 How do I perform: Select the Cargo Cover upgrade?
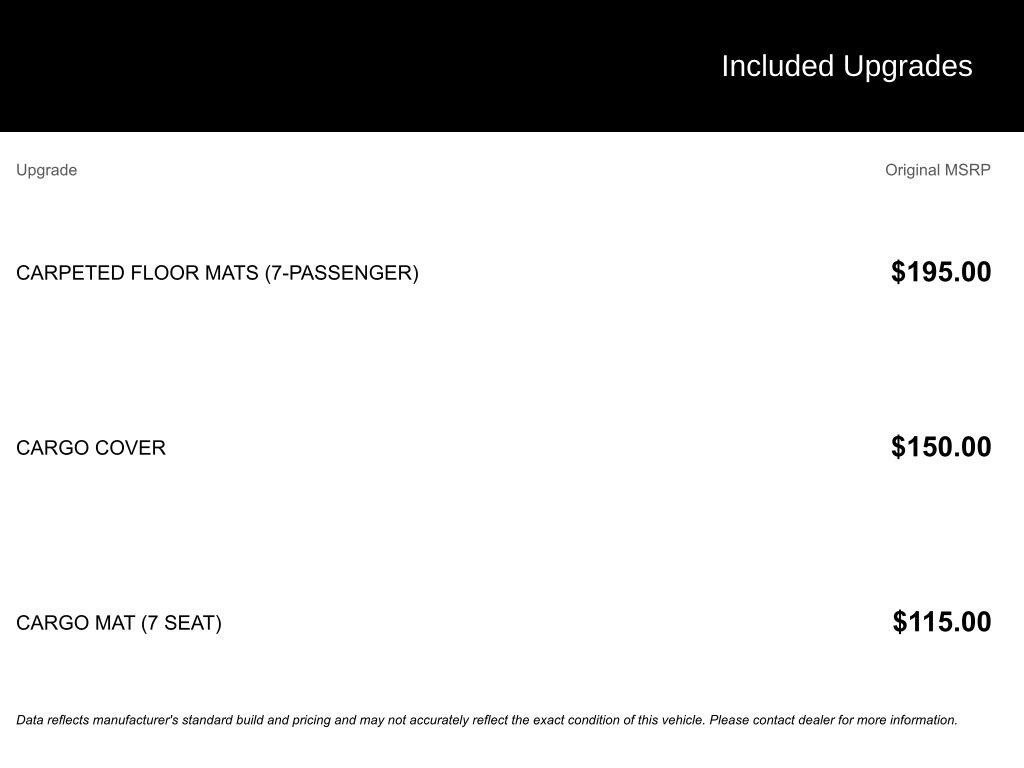pyautogui.click(x=91, y=448)
